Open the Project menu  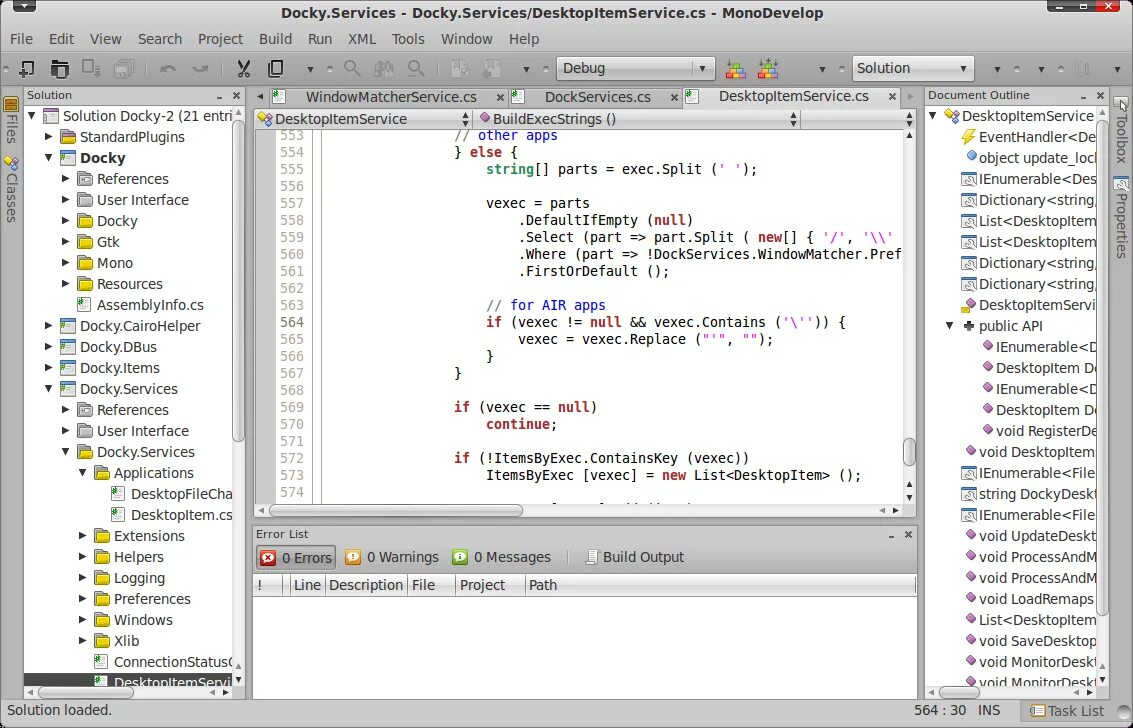pos(220,39)
